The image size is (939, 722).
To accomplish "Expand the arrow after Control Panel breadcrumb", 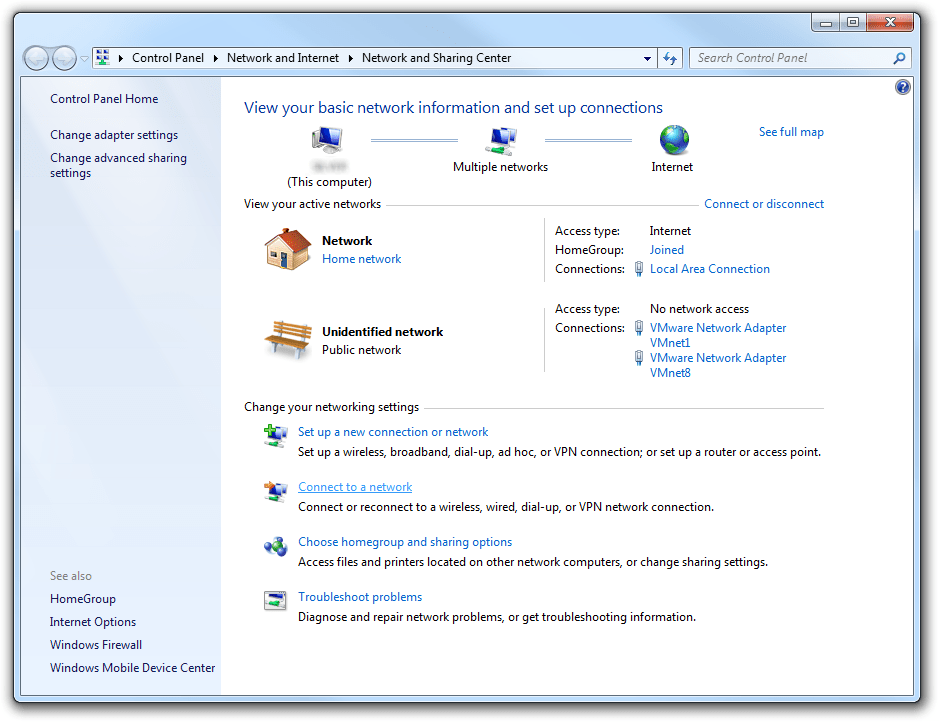I will (x=216, y=58).
